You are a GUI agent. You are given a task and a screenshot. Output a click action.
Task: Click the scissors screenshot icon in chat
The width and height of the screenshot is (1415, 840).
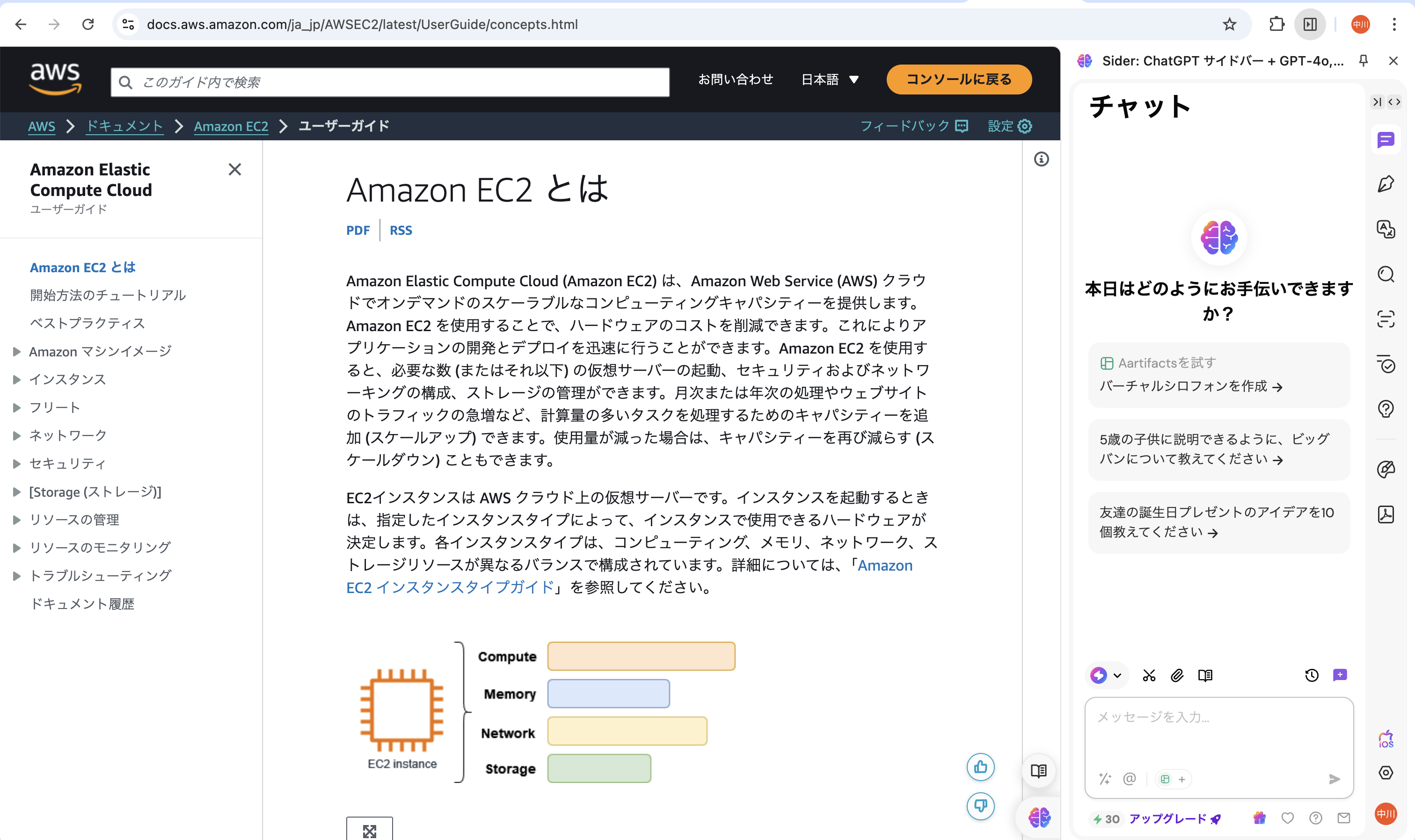[1149, 675]
